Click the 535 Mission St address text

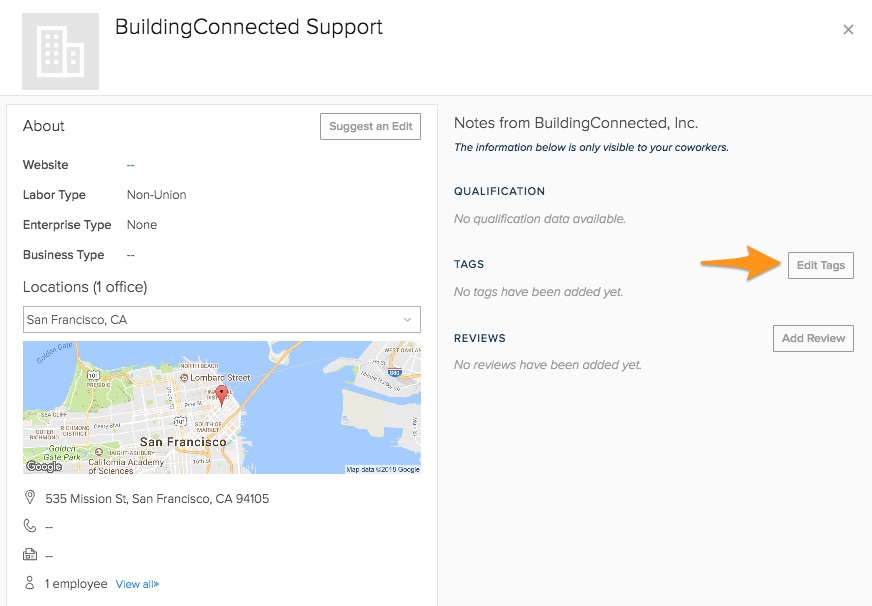(157, 498)
